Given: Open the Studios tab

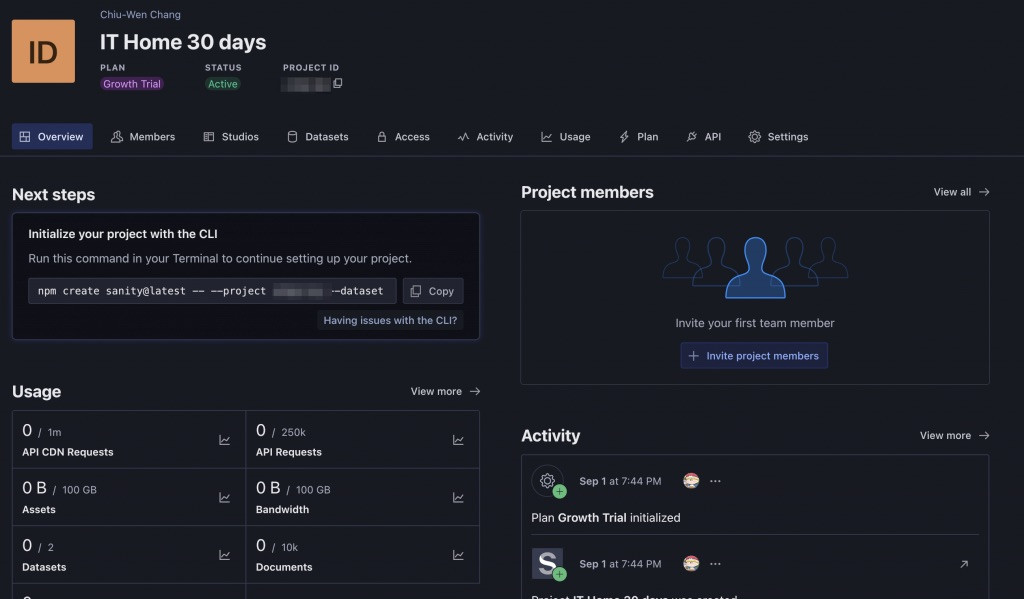Looking at the screenshot, I should coord(231,137).
